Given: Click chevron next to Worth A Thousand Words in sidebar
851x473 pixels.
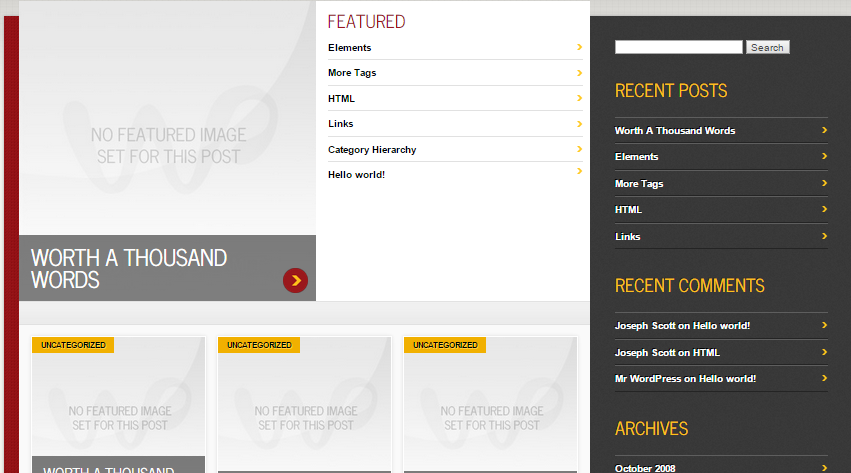Looking at the screenshot, I should 824,130.
